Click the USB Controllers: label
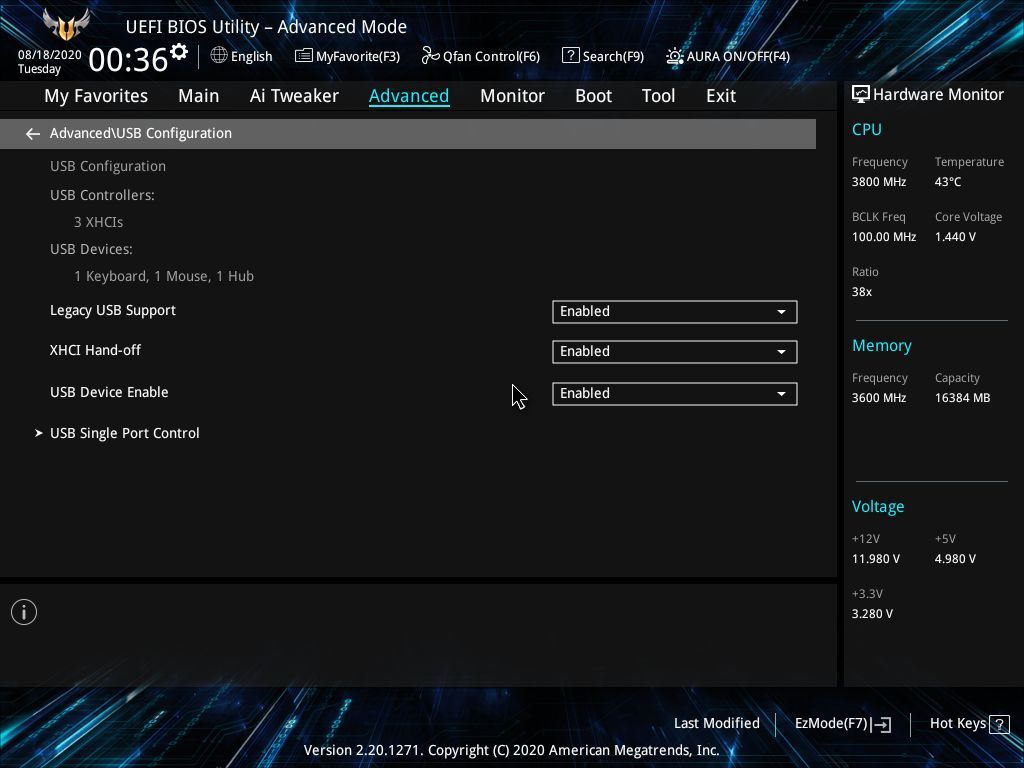This screenshot has width=1024, height=768. tap(102, 195)
